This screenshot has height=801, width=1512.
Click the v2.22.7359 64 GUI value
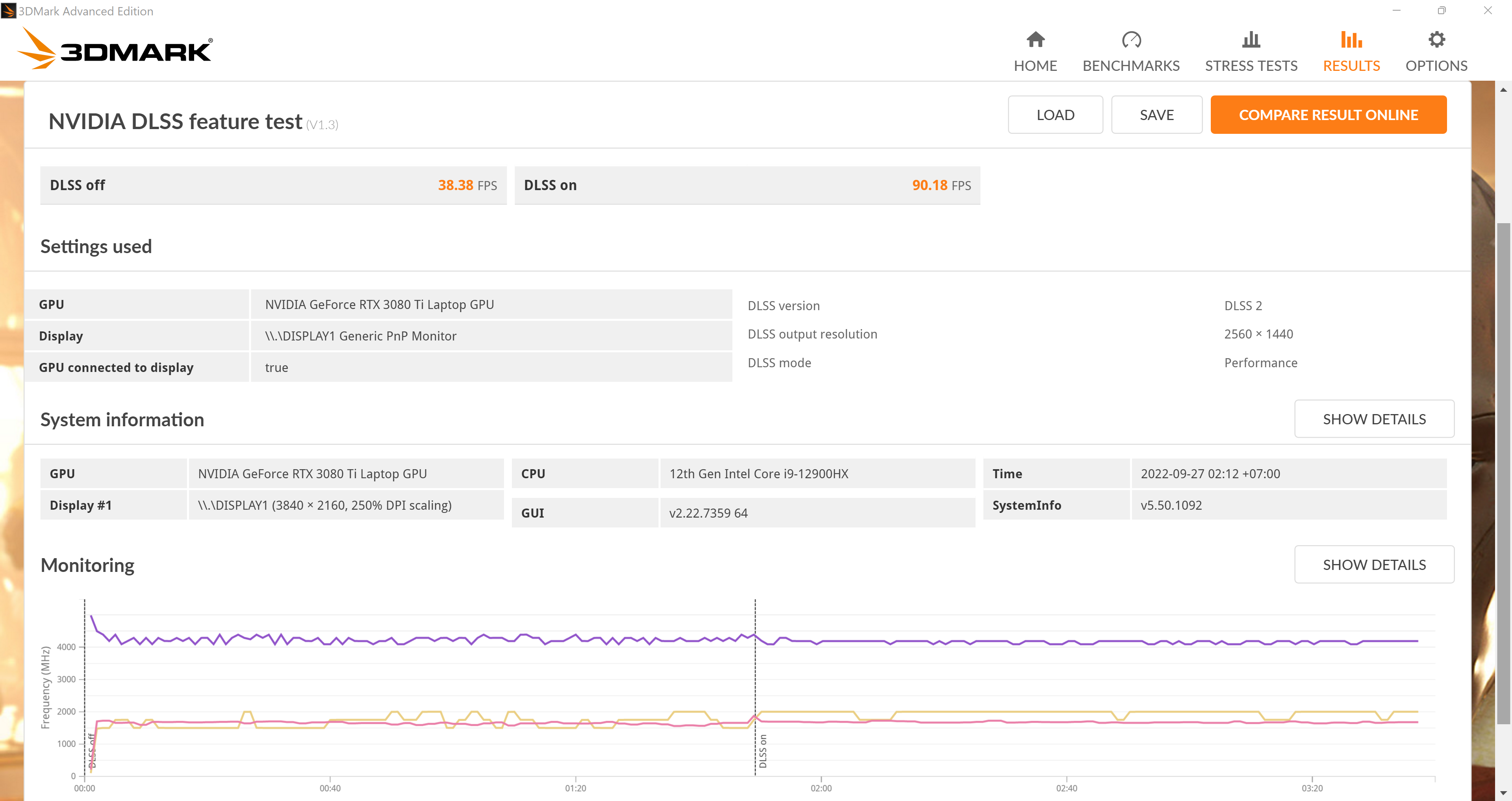click(x=708, y=513)
